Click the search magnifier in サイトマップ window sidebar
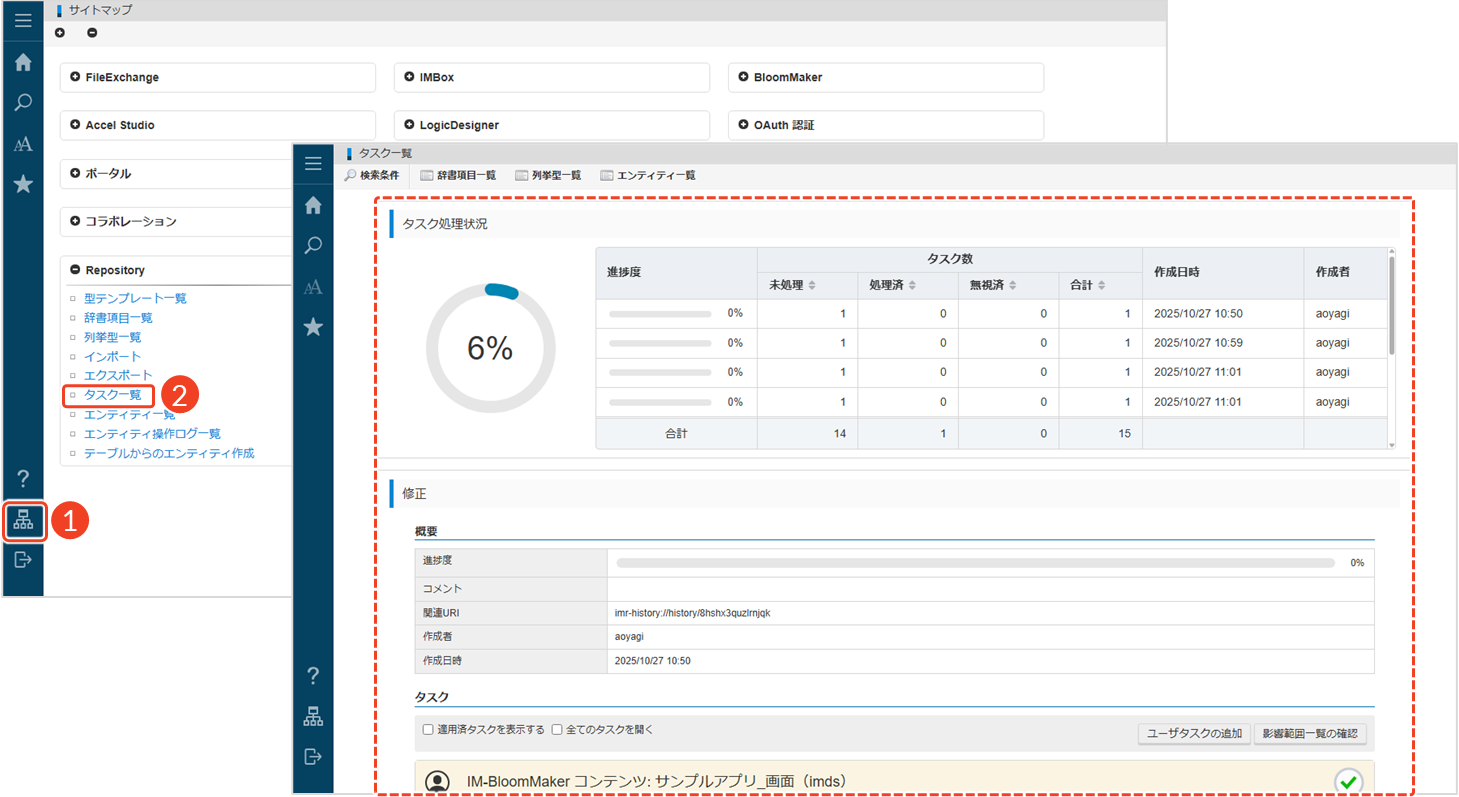1459x797 pixels. [x=23, y=102]
